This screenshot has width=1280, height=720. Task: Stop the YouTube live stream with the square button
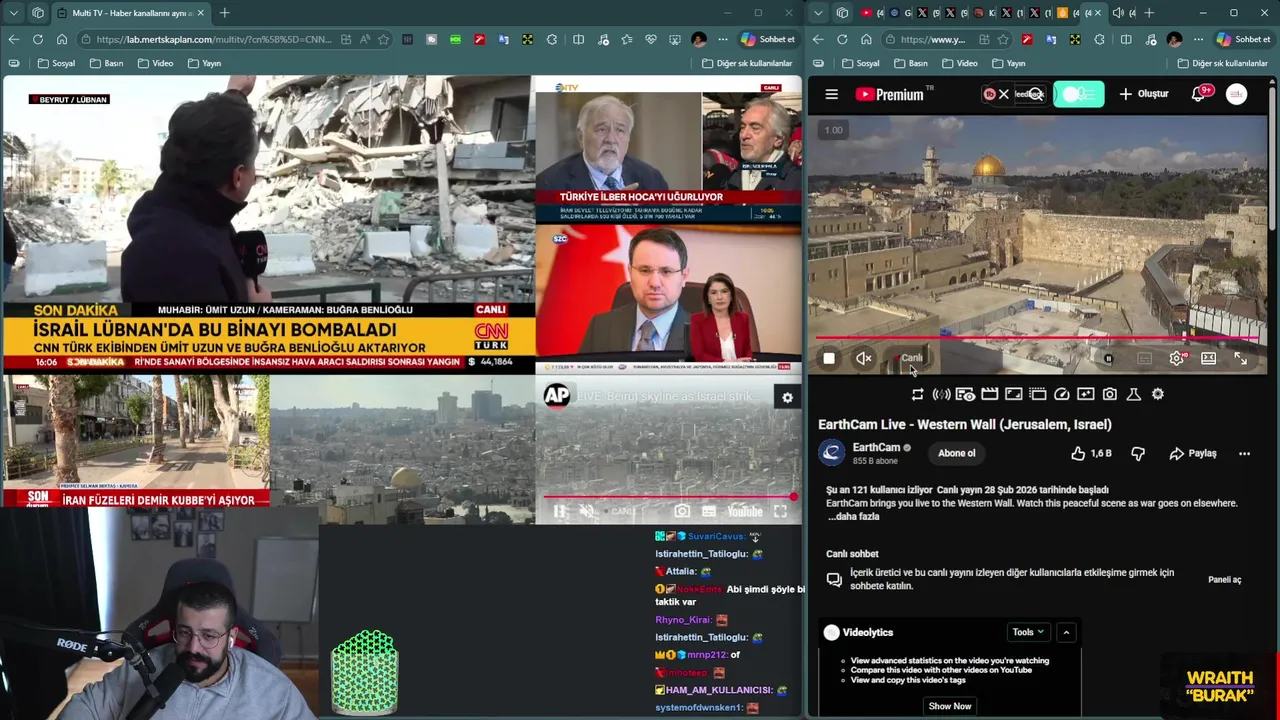(x=829, y=358)
